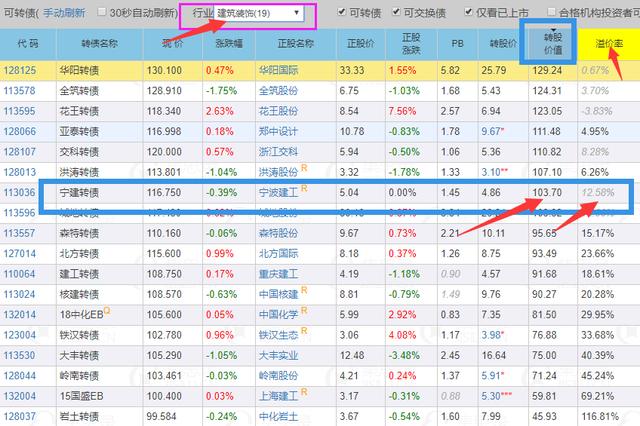Open the 北方国际 stock link
640x426 pixels.
click(x=278, y=253)
